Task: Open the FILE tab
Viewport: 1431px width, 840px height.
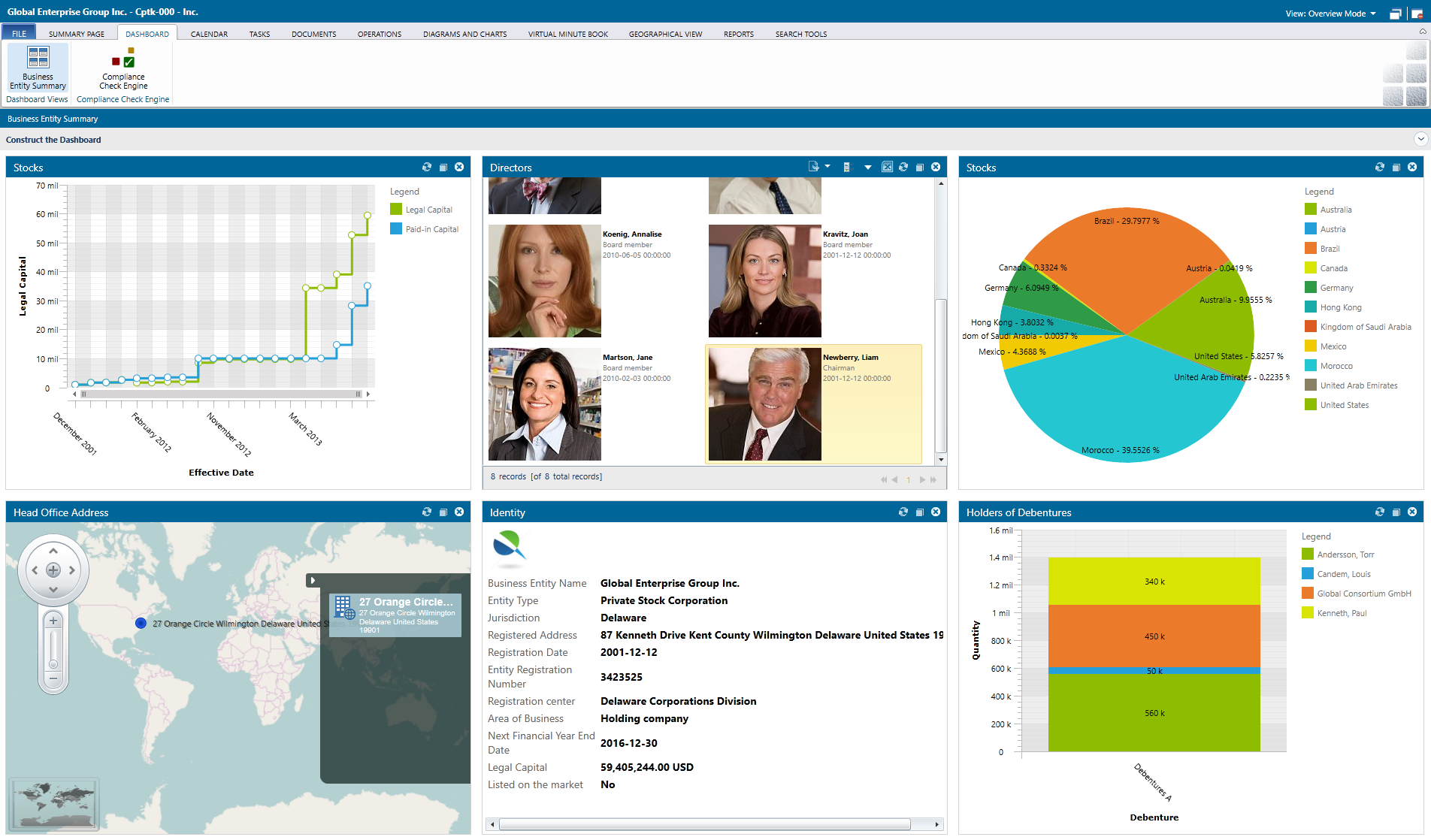Action: (x=19, y=34)
